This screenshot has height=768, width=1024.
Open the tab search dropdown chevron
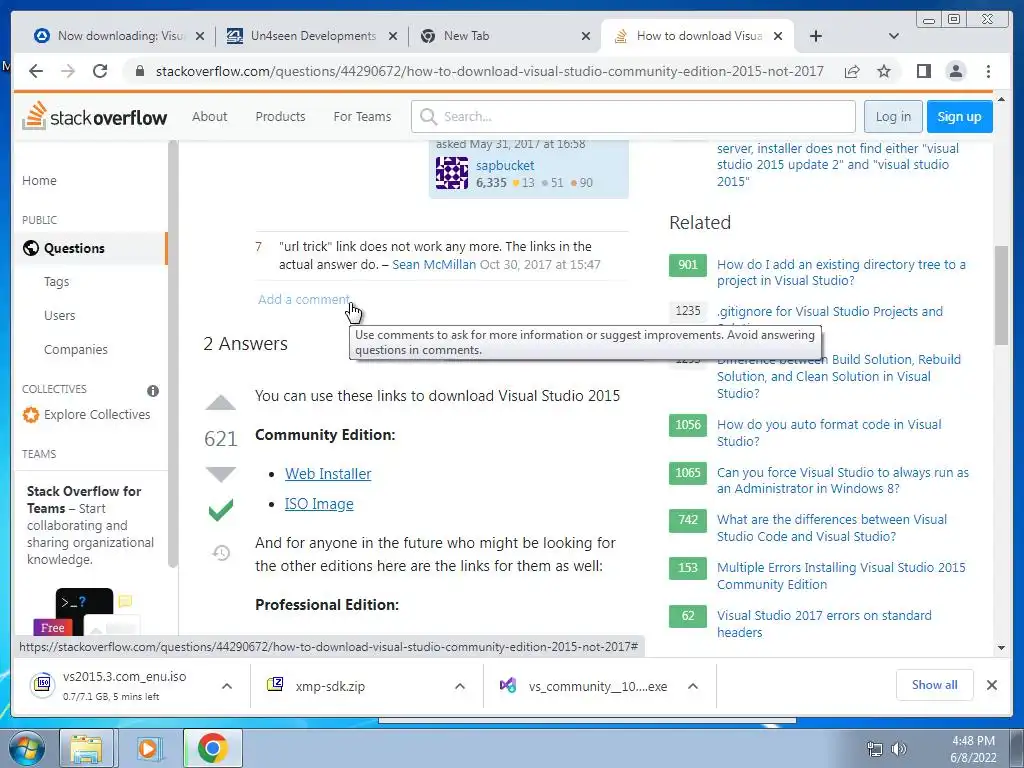[893, 36]
